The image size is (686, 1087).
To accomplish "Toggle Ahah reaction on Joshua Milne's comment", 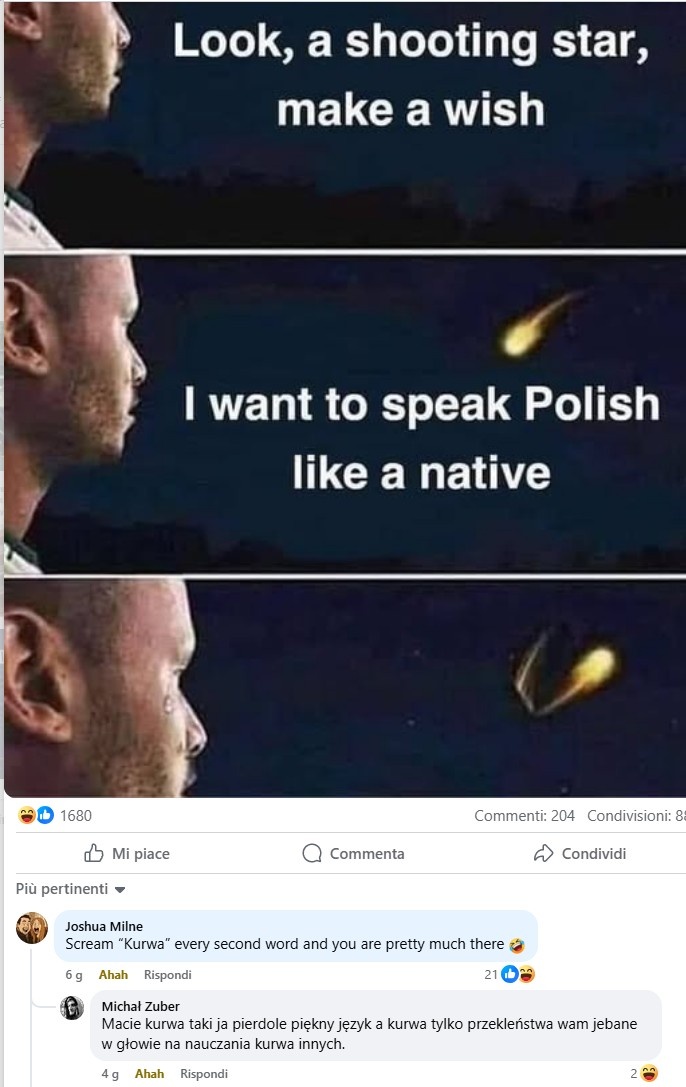I will (x=113, y=975).
